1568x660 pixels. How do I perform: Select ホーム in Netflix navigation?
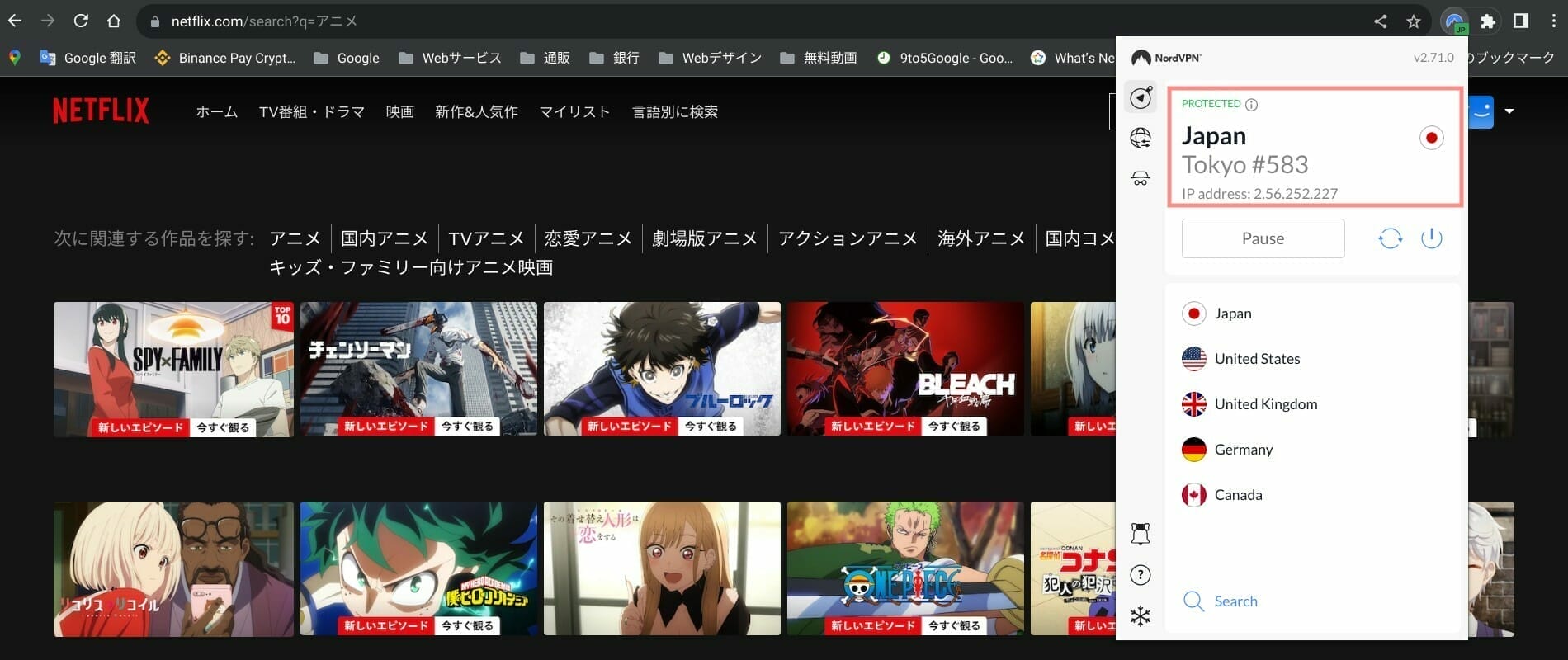217,111
